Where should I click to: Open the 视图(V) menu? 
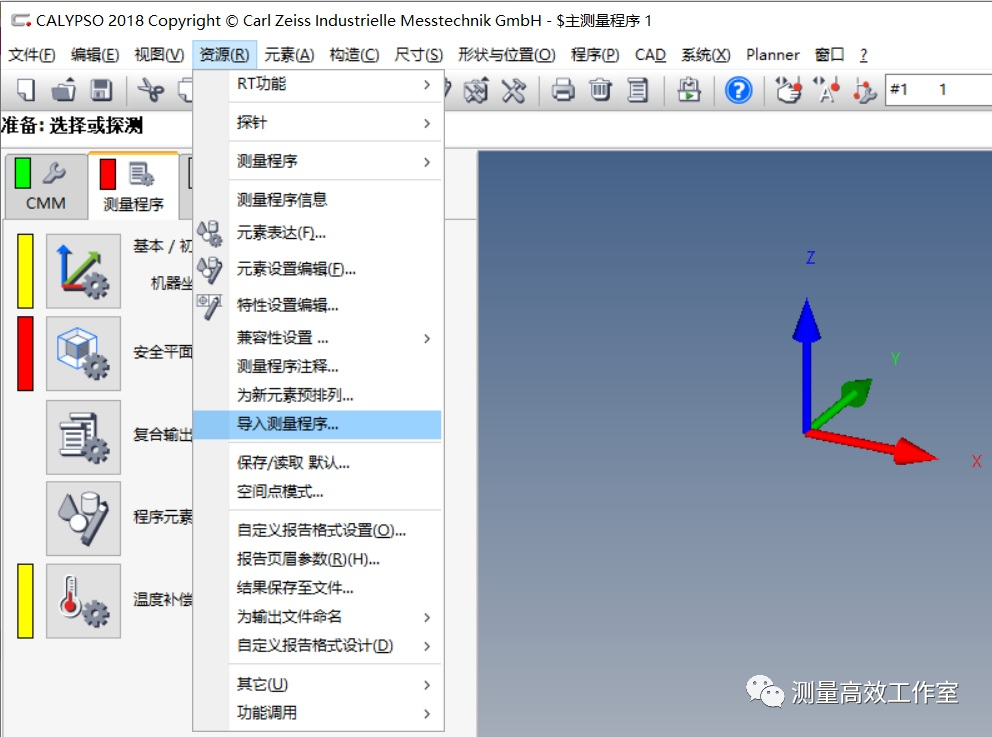[159, 55]
